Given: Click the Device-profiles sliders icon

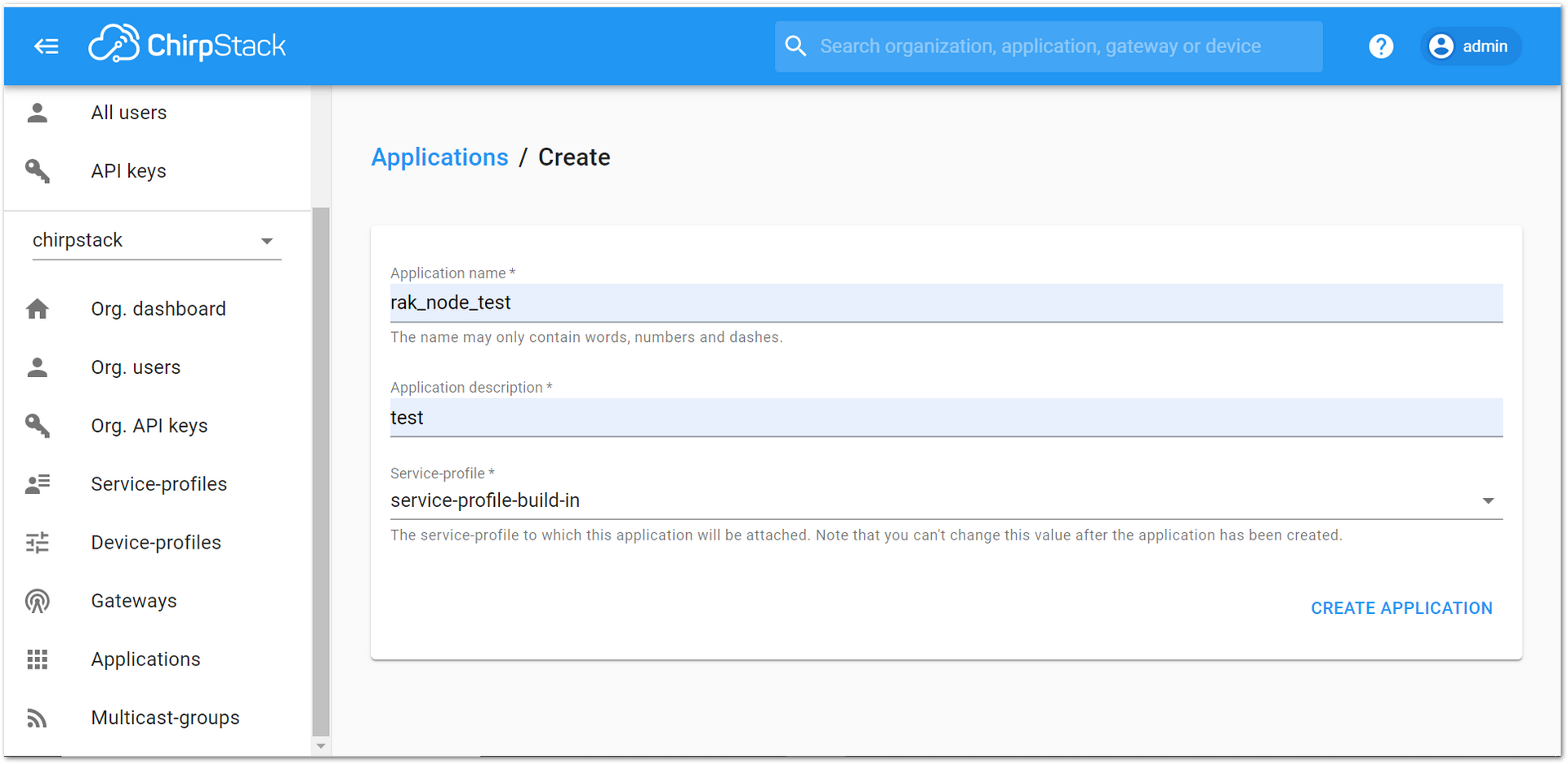Looking at the screenshot, I should pos(38,543).
